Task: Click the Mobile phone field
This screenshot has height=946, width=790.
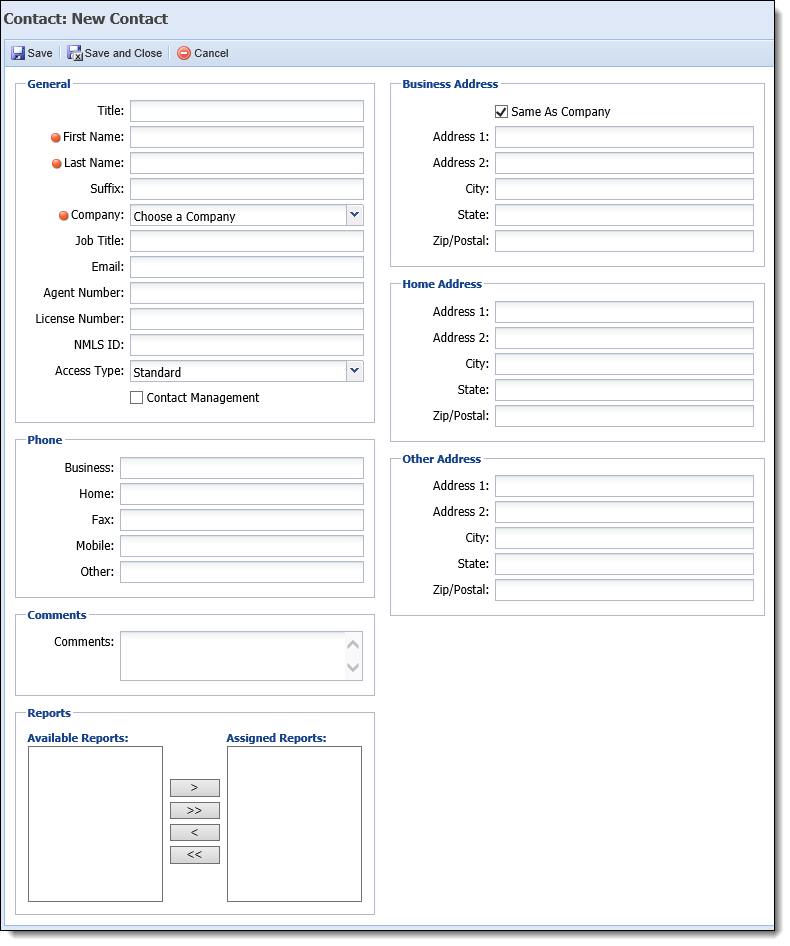Action: click(242, 546)
